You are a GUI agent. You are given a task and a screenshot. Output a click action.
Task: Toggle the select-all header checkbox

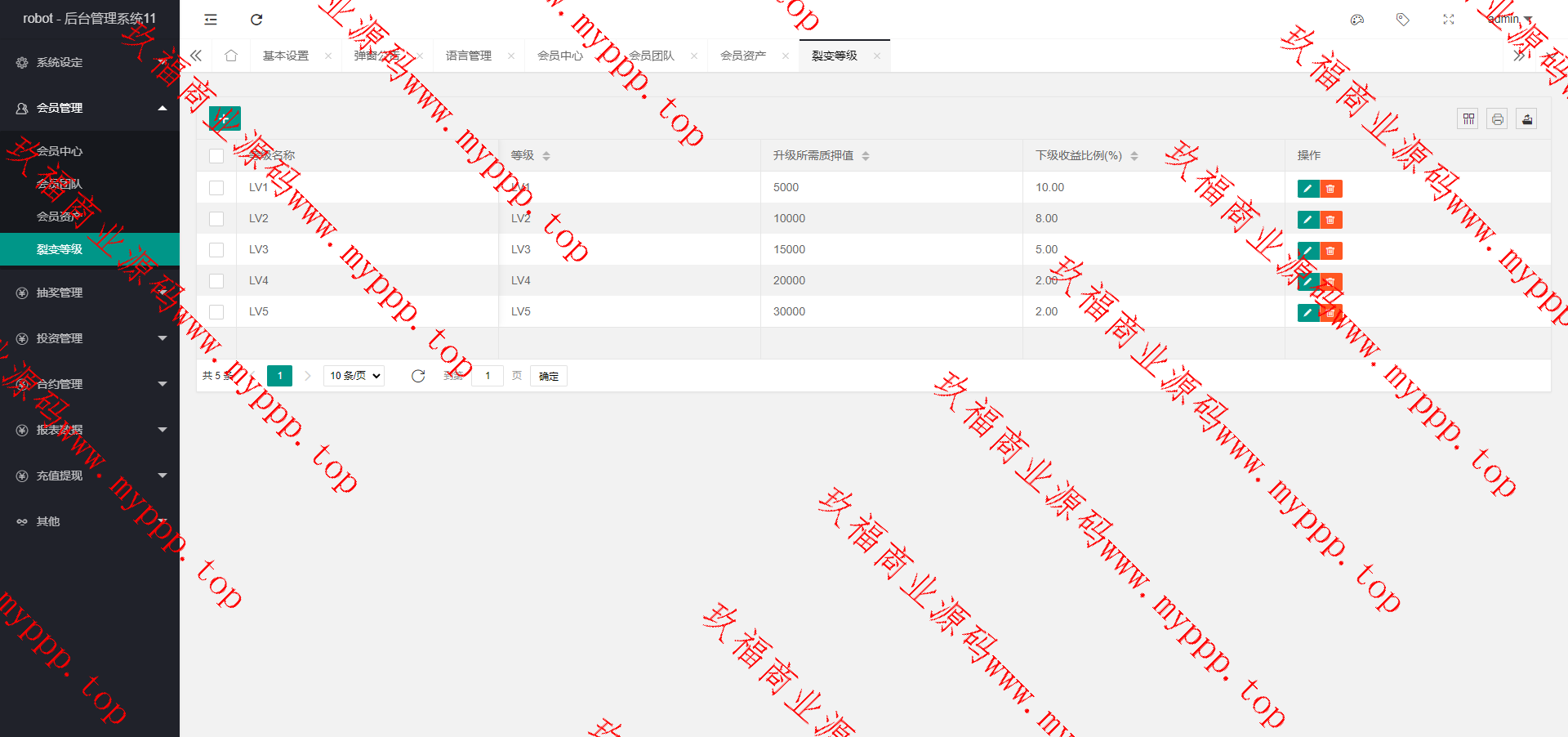pyautogui.click(x=216, y=156)
